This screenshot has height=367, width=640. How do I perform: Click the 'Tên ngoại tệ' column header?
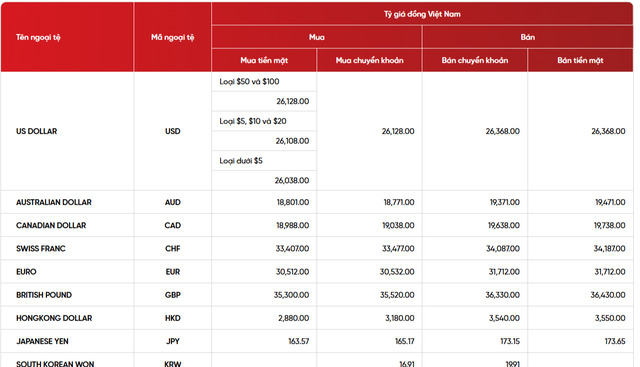click(x=38, y=37)
